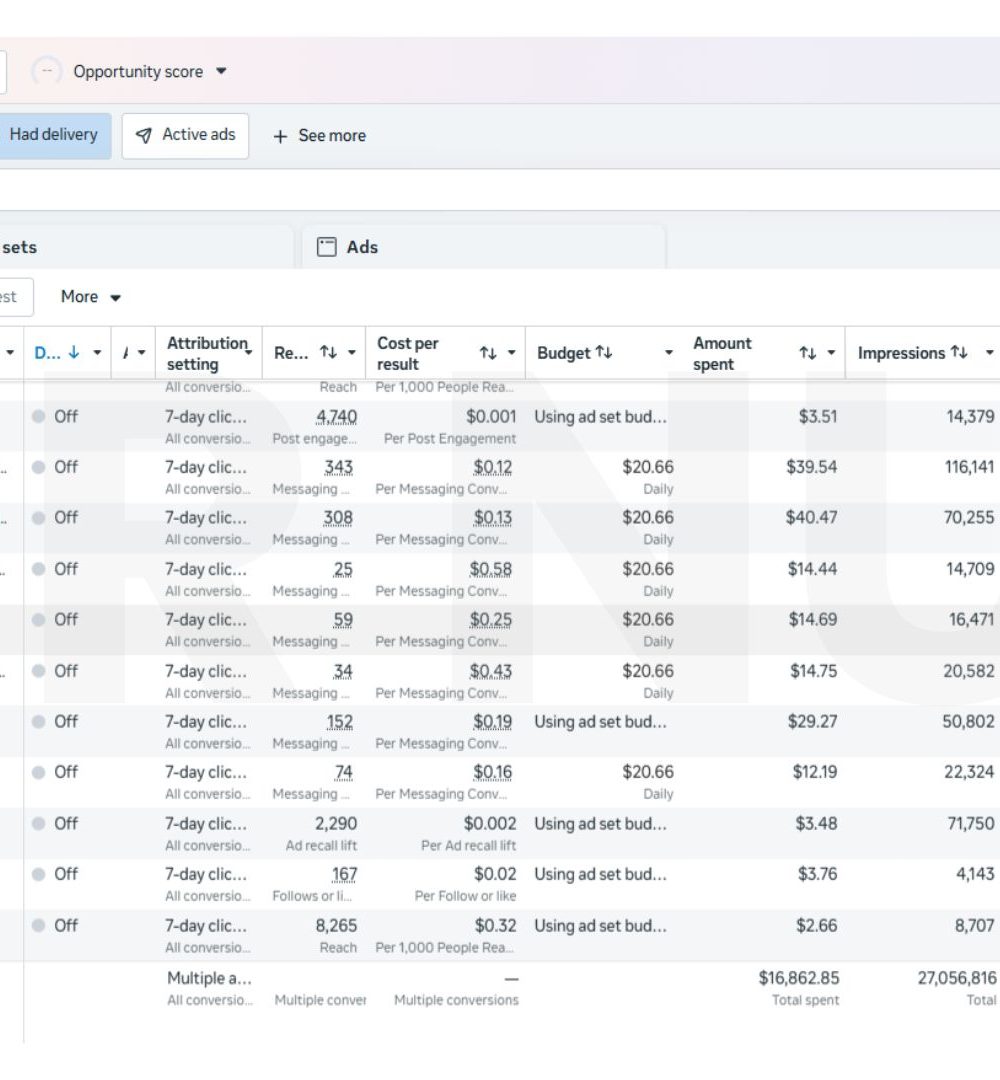Click the paper plane icon on Active ads
This screenshot has width=1000, height=1080.
point(143,136)
